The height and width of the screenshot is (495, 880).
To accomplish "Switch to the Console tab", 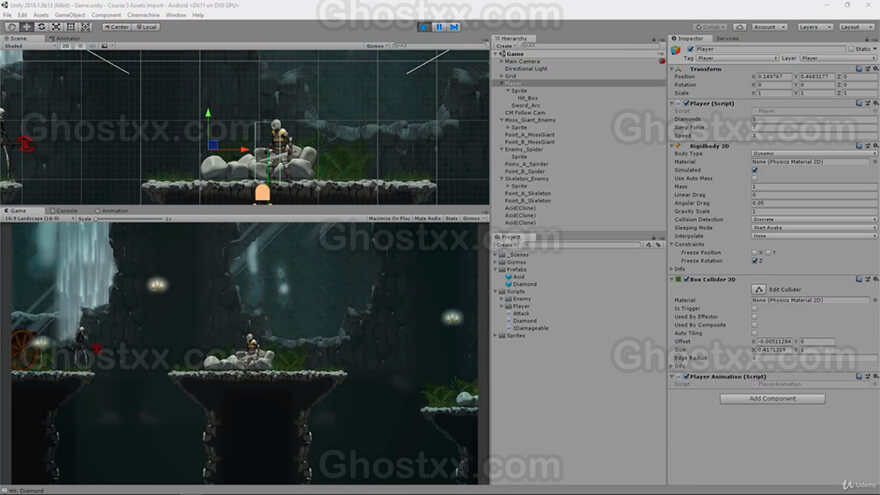I will coord(64,211).
